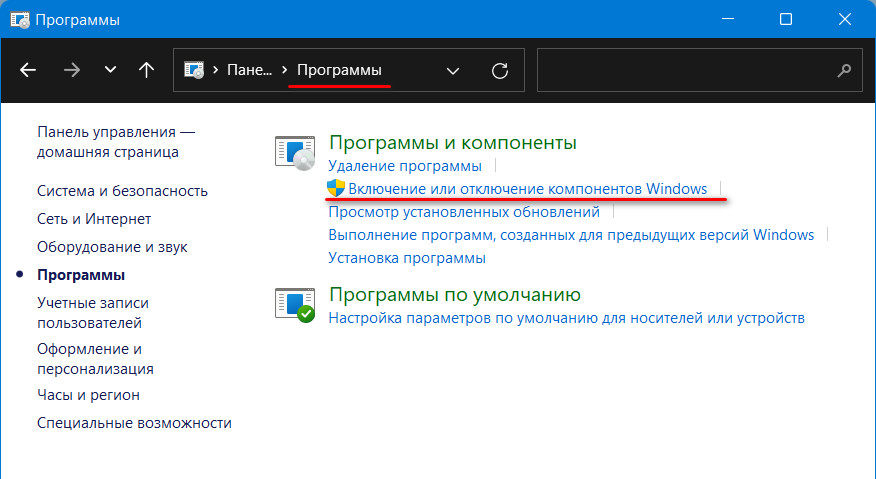
Task: Click 'Удаление программы' link
Action: tap(405, 166)
